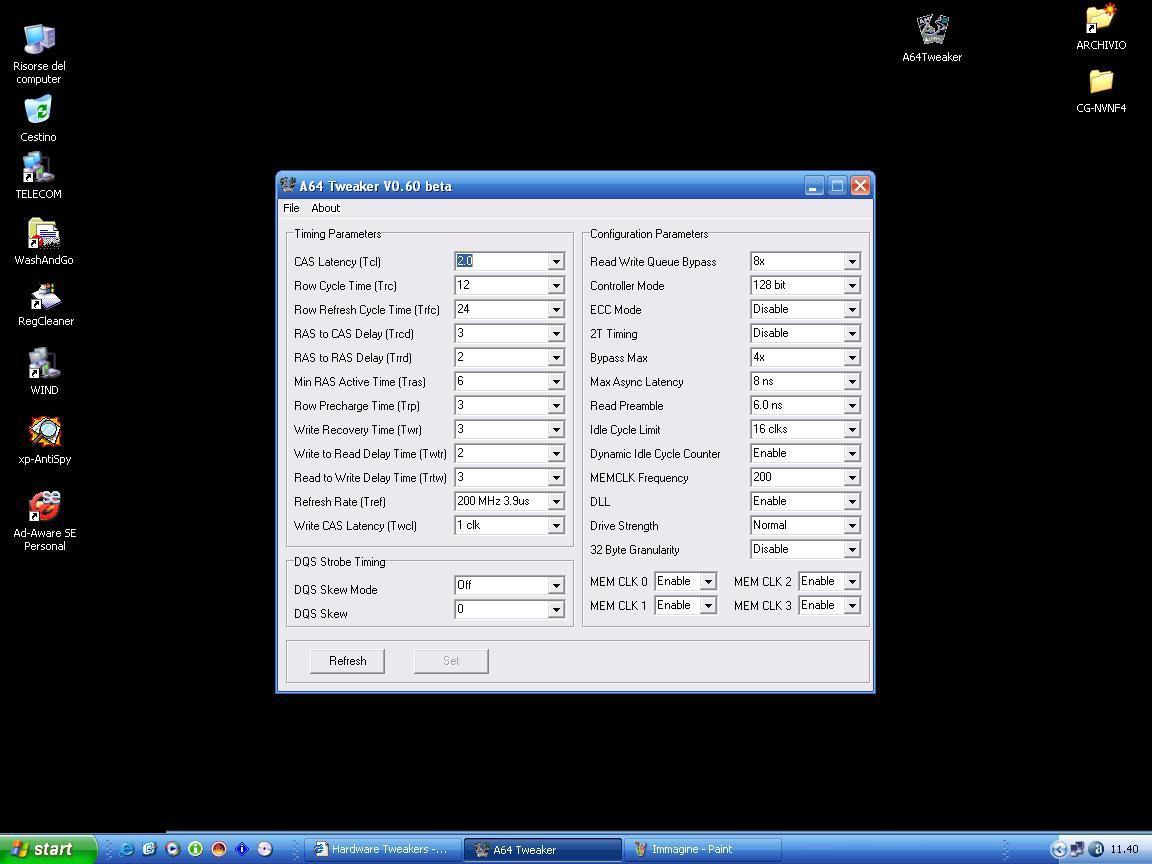Select the Ad-Aware SE Personal shortcut

(45, 521)
